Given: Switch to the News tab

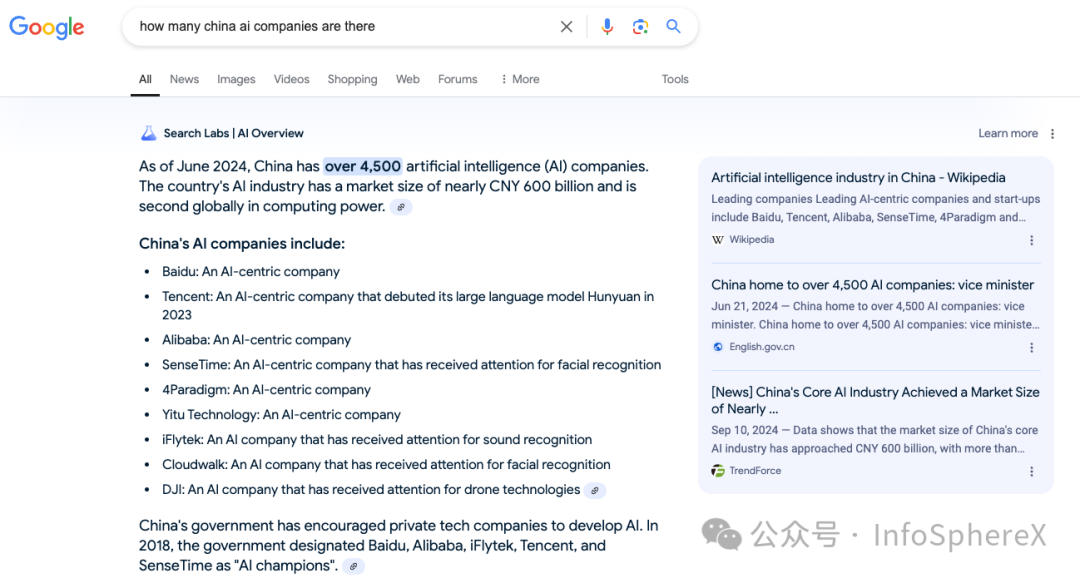Looking at the screenshot, I should 184,79.
